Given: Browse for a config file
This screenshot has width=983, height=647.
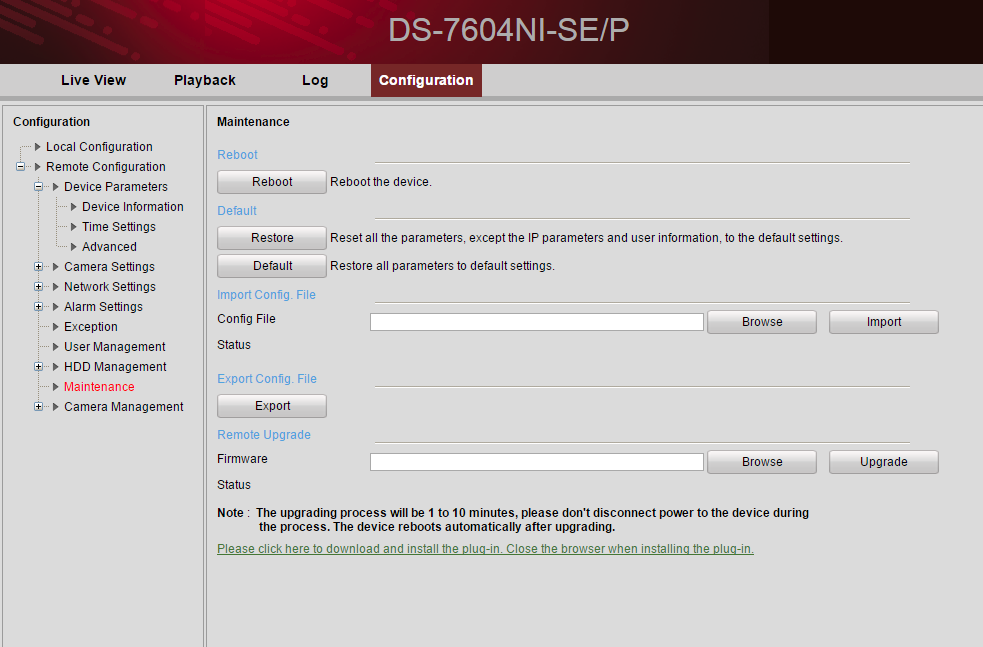Looking at the screenshot, I should [x=762, y=322].
